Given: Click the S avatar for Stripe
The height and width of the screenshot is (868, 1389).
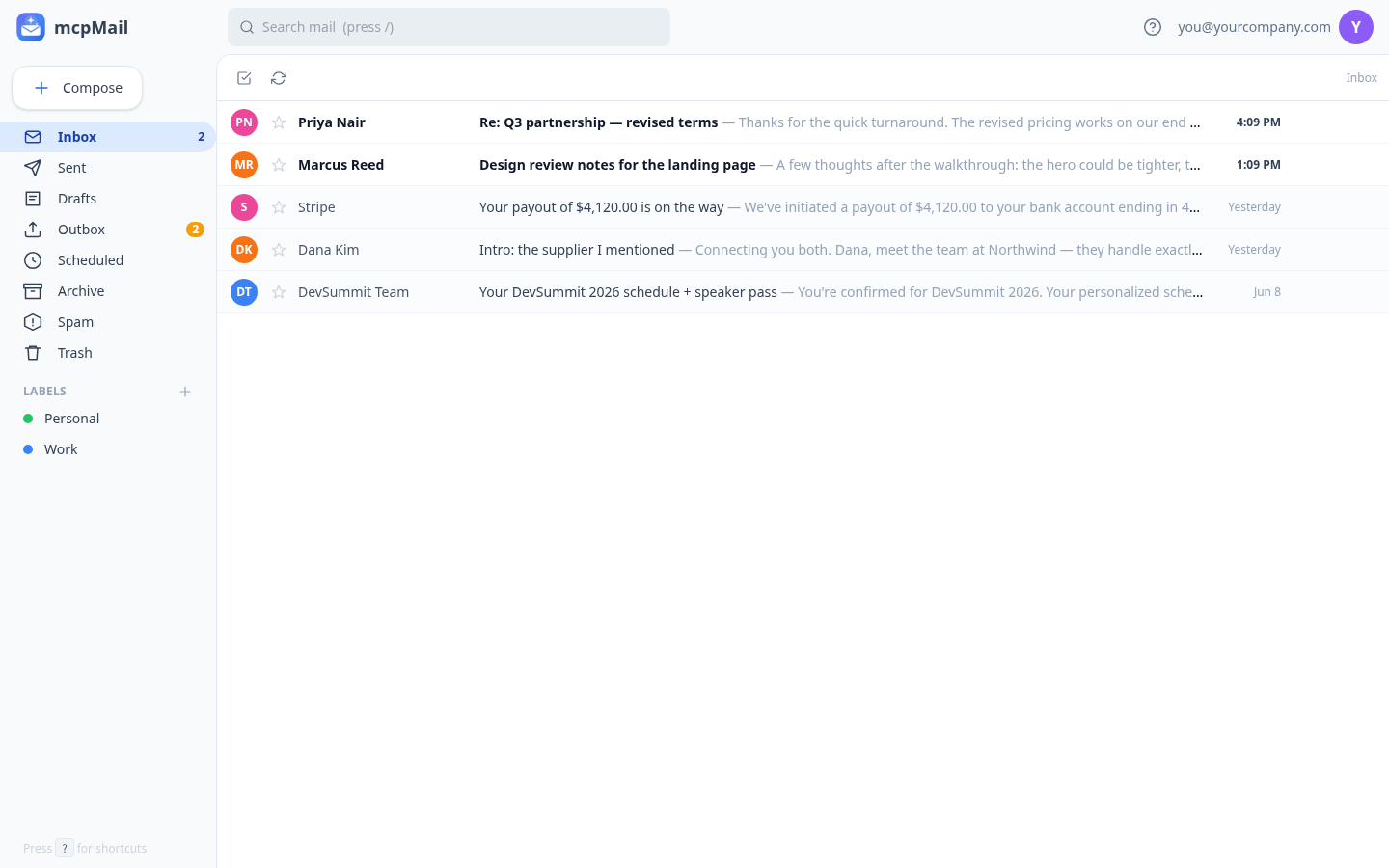Looking at the screenshot, I should 244,207.
